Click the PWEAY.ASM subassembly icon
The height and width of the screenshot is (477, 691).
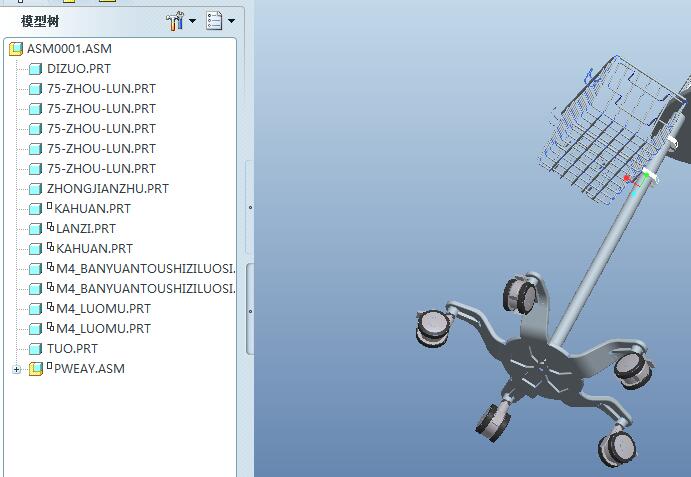tap(36, 369)
